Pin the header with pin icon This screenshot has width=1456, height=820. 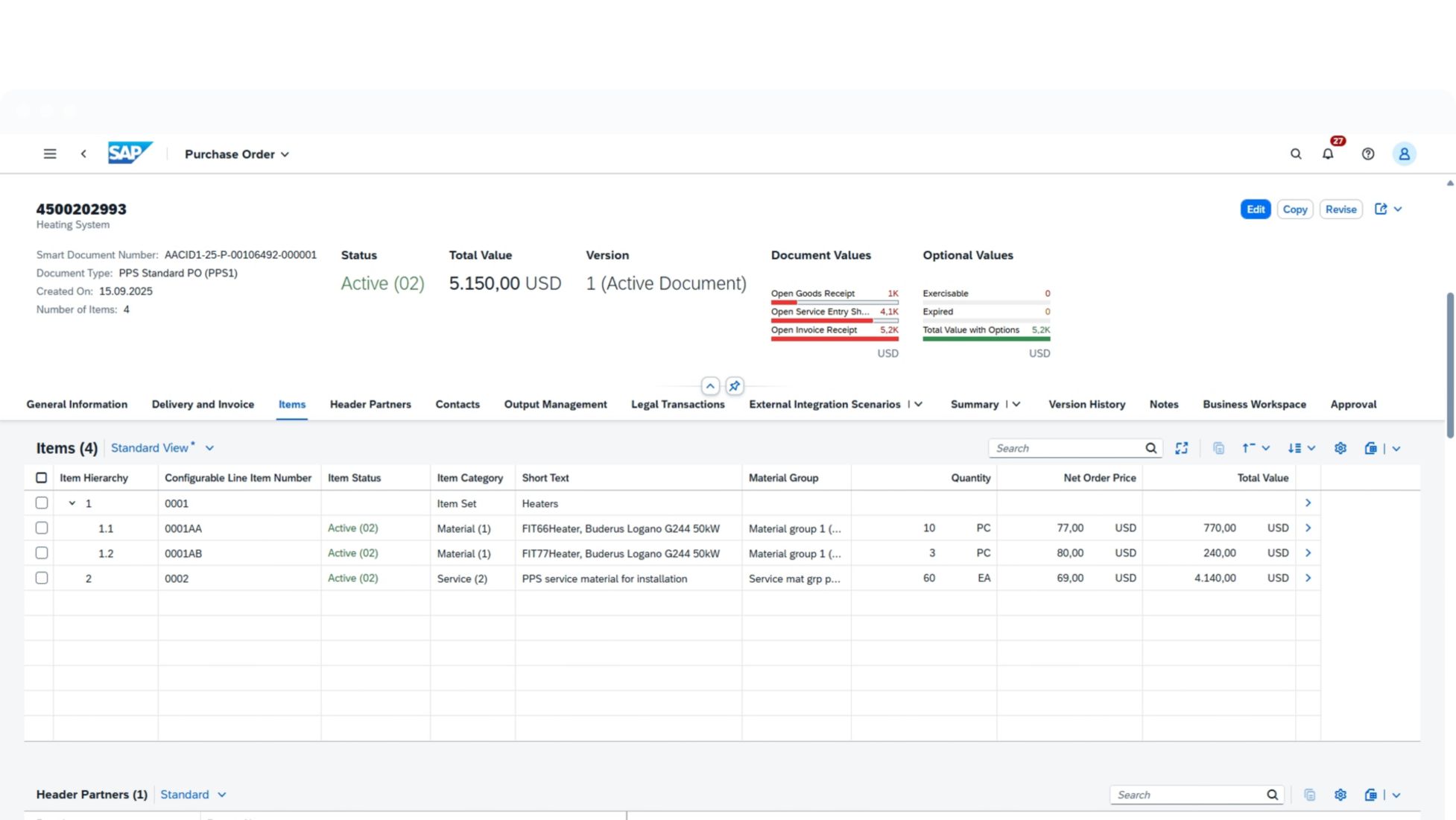pyautogui.click(x=735, y=386)
